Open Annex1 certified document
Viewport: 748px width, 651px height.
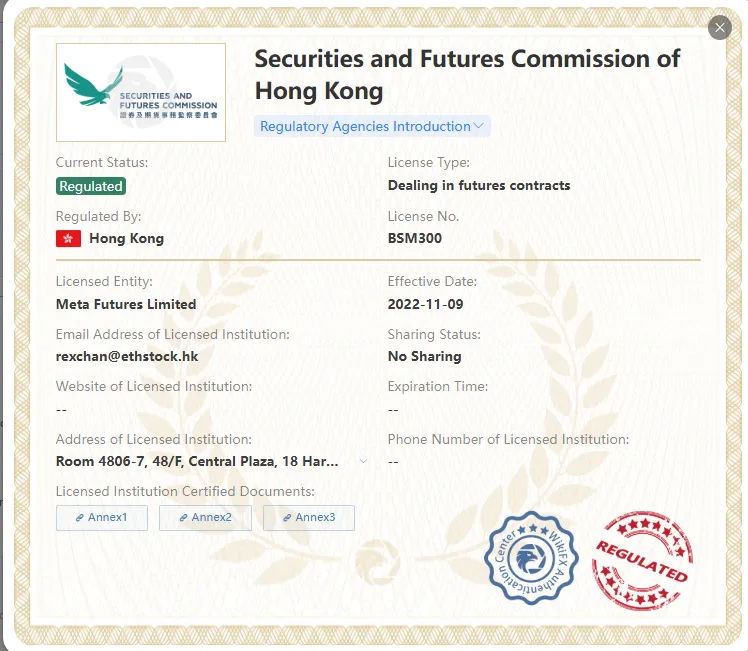(x=102, y=517)
